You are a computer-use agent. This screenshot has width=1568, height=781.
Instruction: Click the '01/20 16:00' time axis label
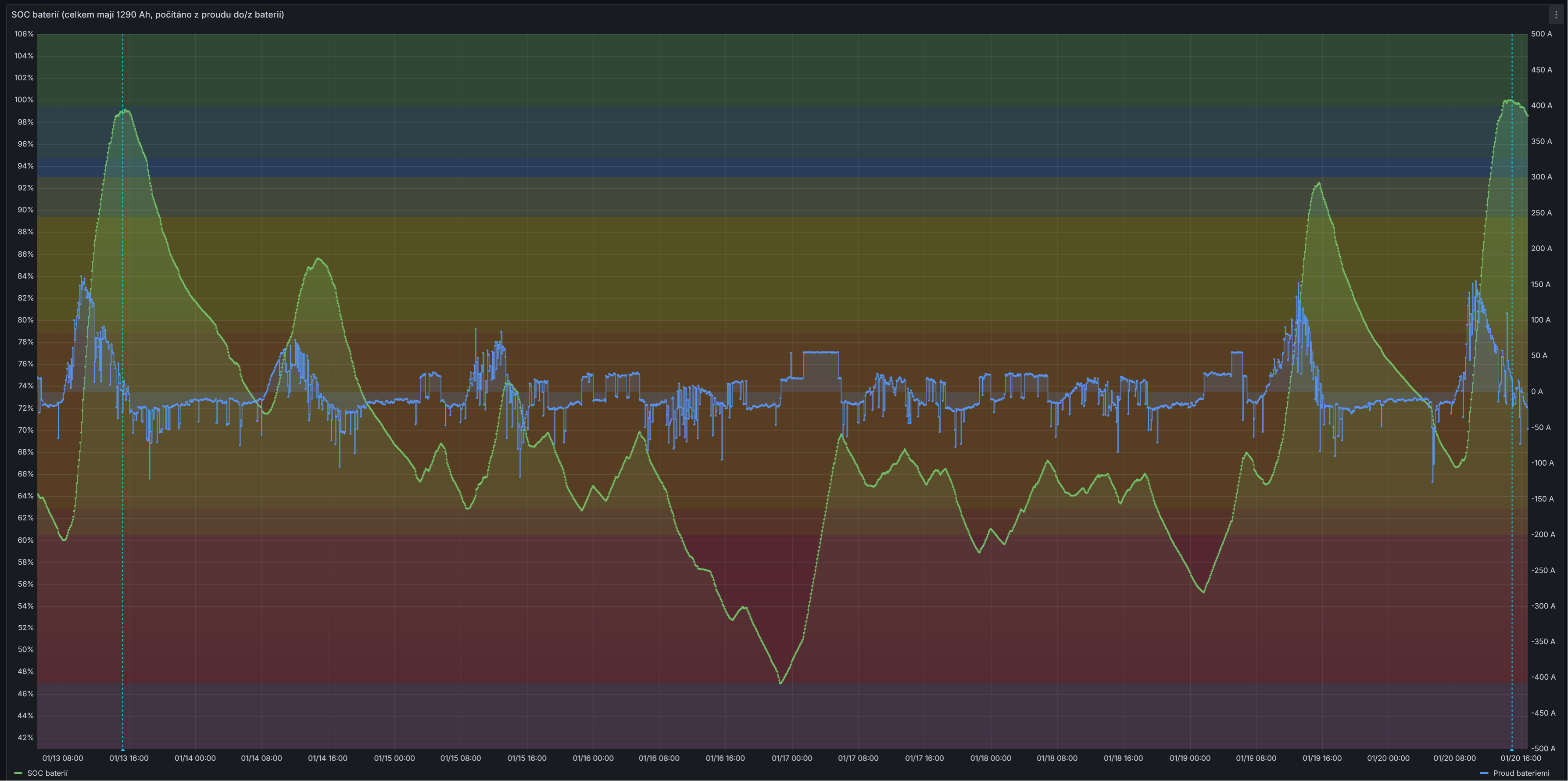(1521, 759)
